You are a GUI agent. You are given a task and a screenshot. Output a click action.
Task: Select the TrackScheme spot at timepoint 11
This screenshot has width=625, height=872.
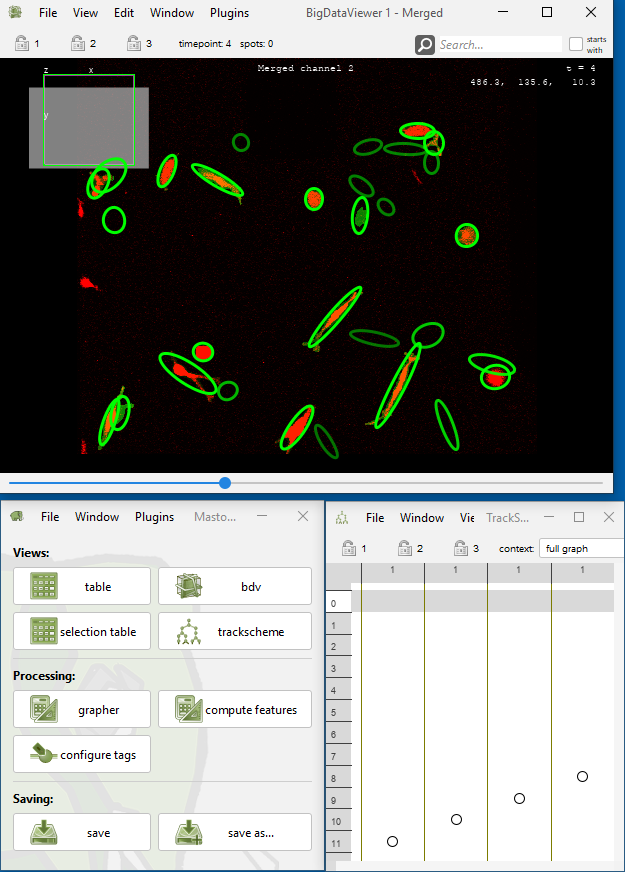392,841
